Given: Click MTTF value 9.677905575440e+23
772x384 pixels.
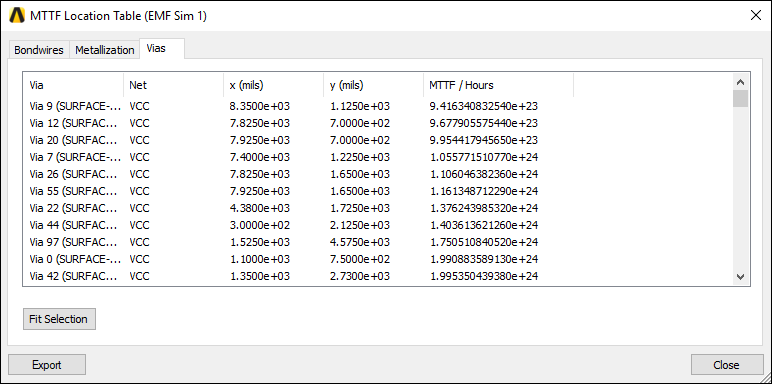Looking at the screenshot, I should pyautogui.click(x=483, y=123).
